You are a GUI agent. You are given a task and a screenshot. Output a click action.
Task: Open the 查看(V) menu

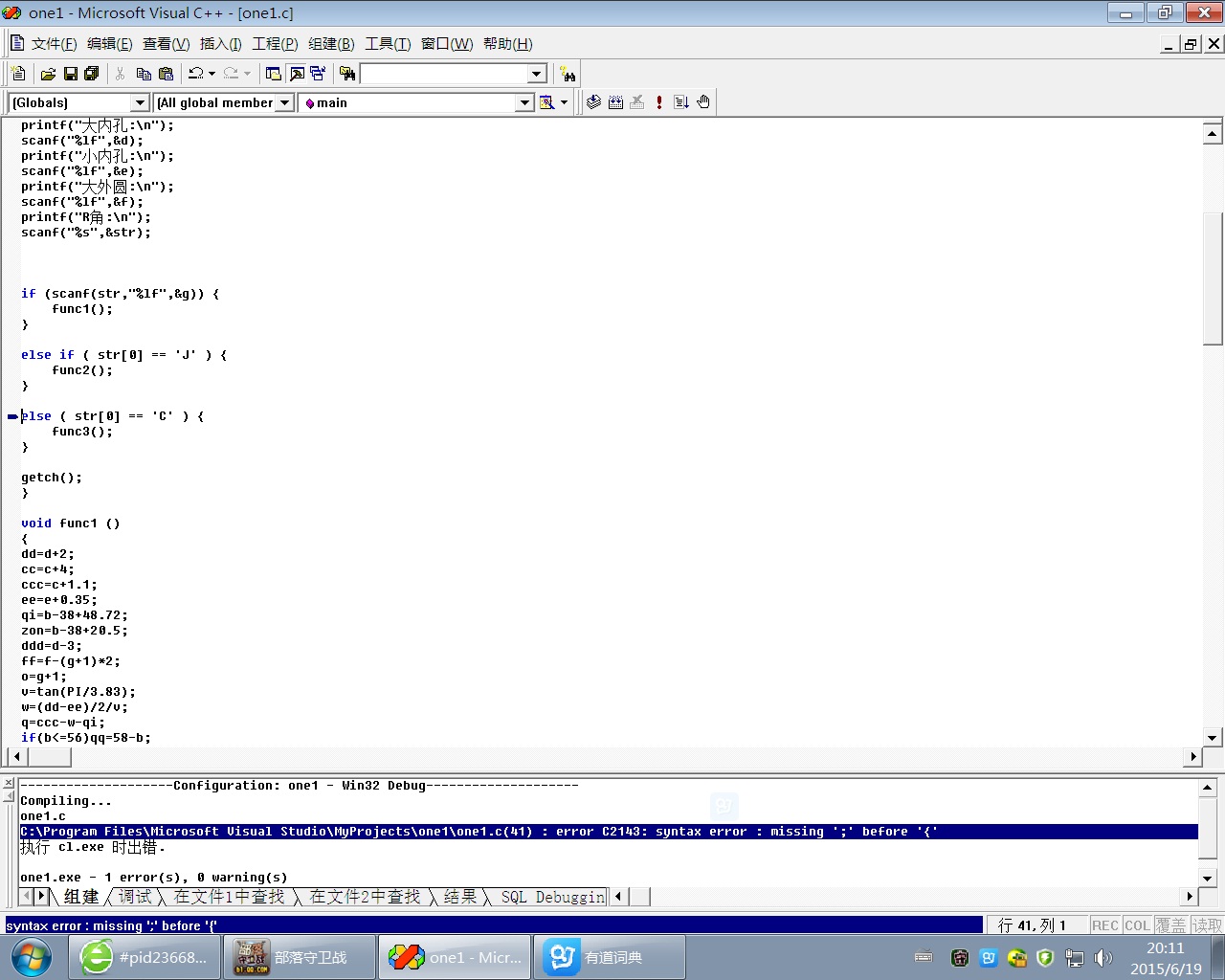(x=166, y=44)
